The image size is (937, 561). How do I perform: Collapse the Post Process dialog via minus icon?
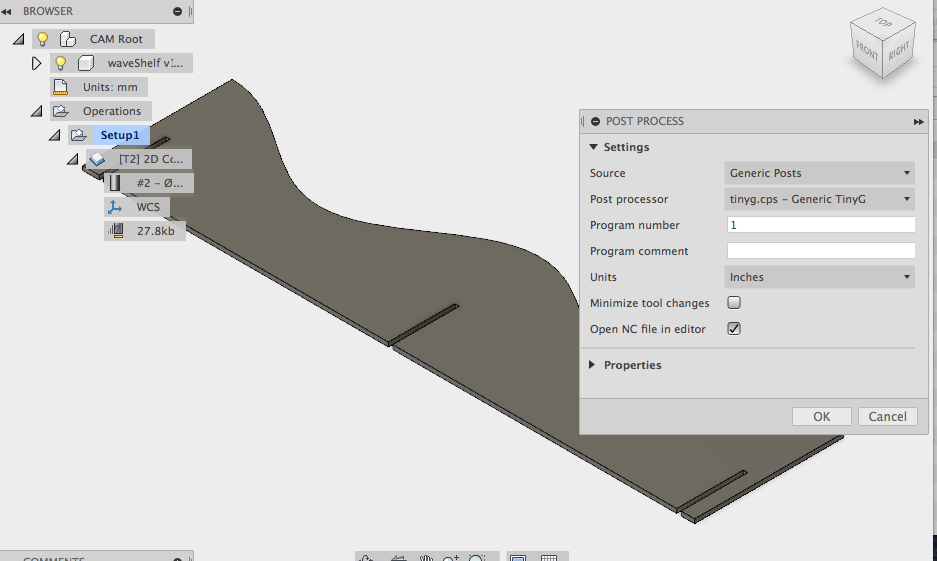click(595, 121)
